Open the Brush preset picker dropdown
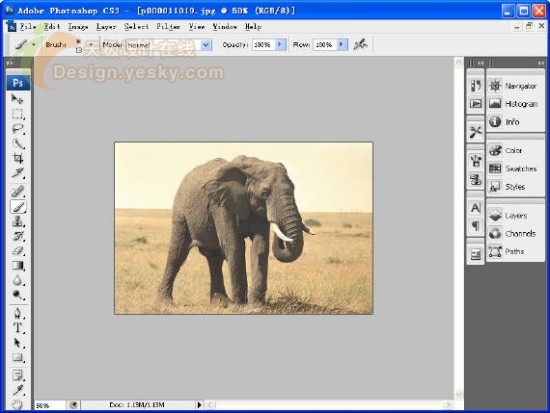This screenshot has height=413, width=550. [x=91, y=45]
